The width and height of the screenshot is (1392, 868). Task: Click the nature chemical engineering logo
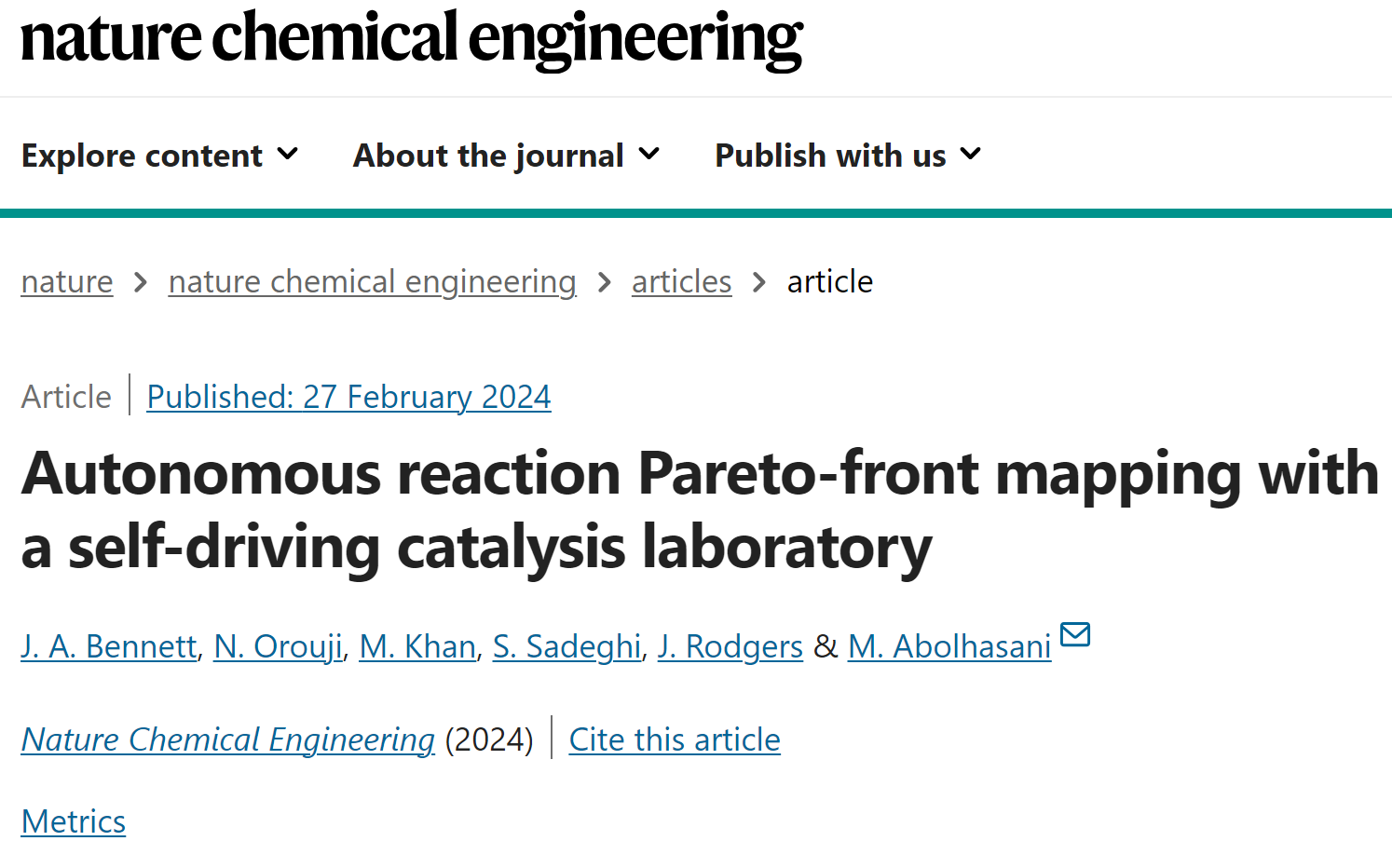(x=411, y=39)
